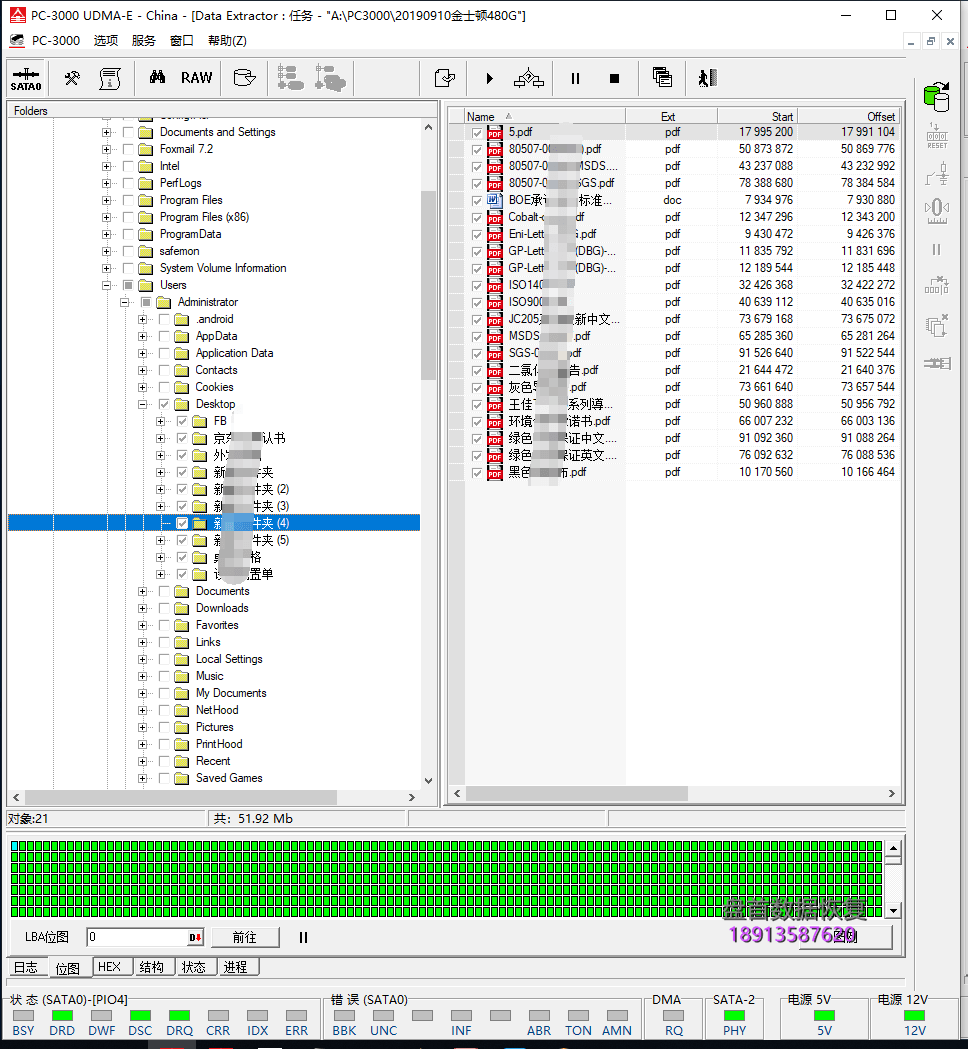
Task: Sort by the Name column header
Action: point(545,116)
